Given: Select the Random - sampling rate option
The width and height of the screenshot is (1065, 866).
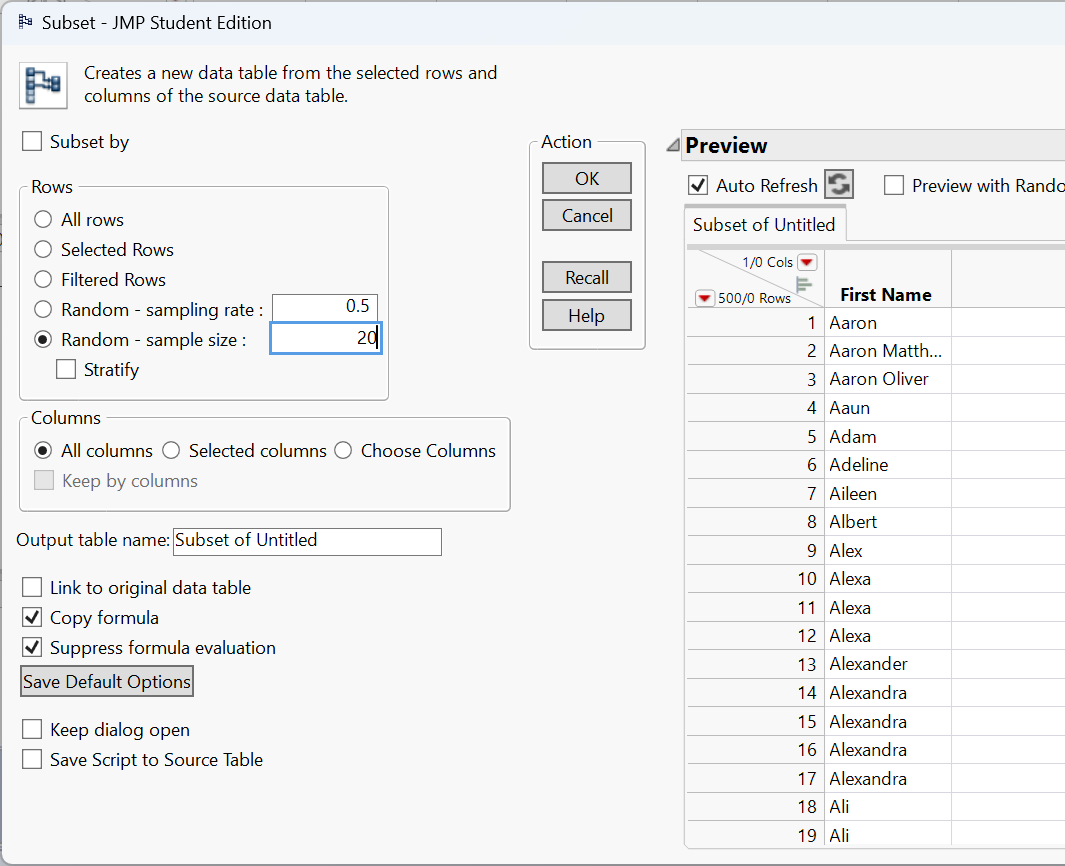Looking at the screenshot, I should tap(43, 310).
